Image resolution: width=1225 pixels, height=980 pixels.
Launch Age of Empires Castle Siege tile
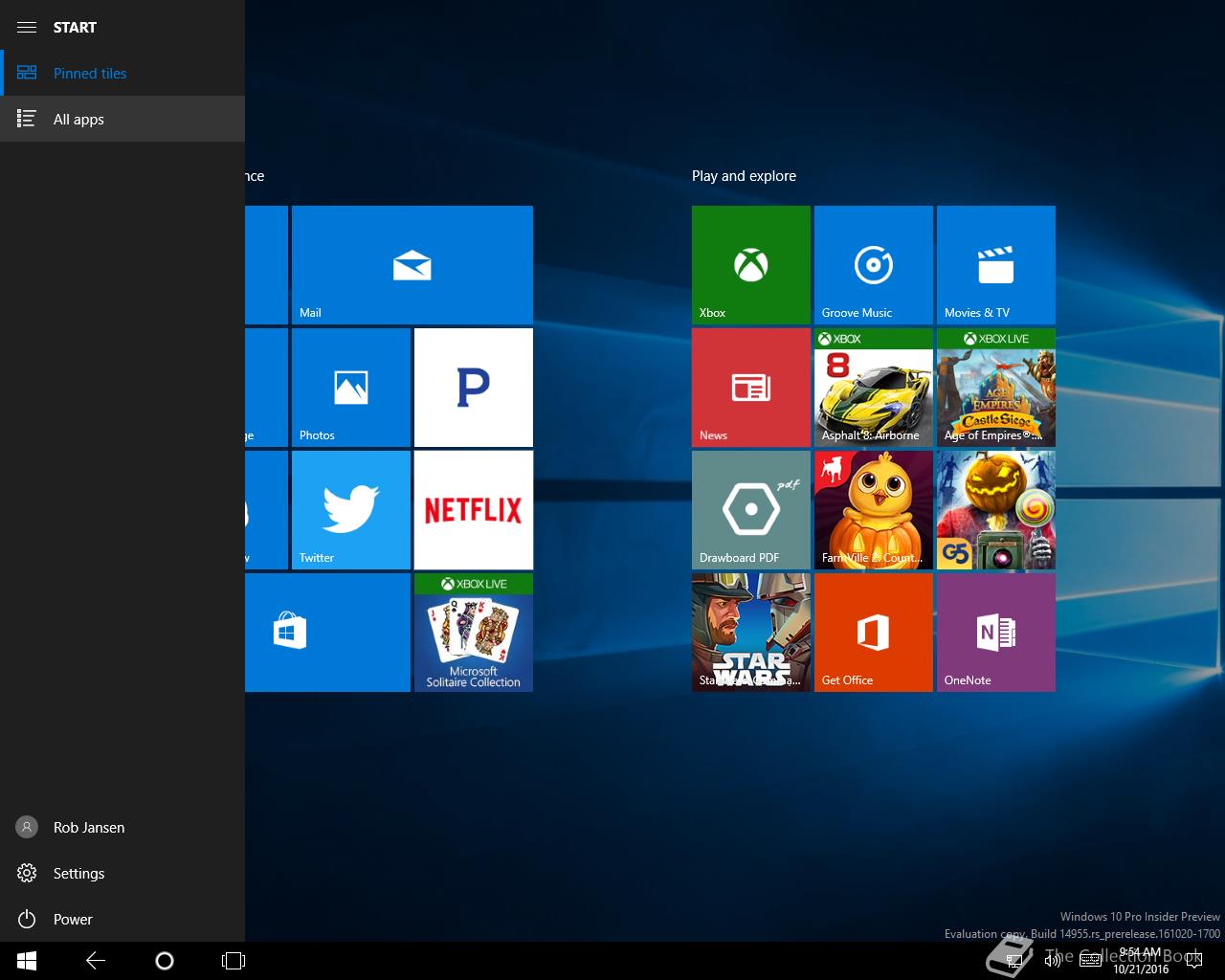(x=996, y=388)
